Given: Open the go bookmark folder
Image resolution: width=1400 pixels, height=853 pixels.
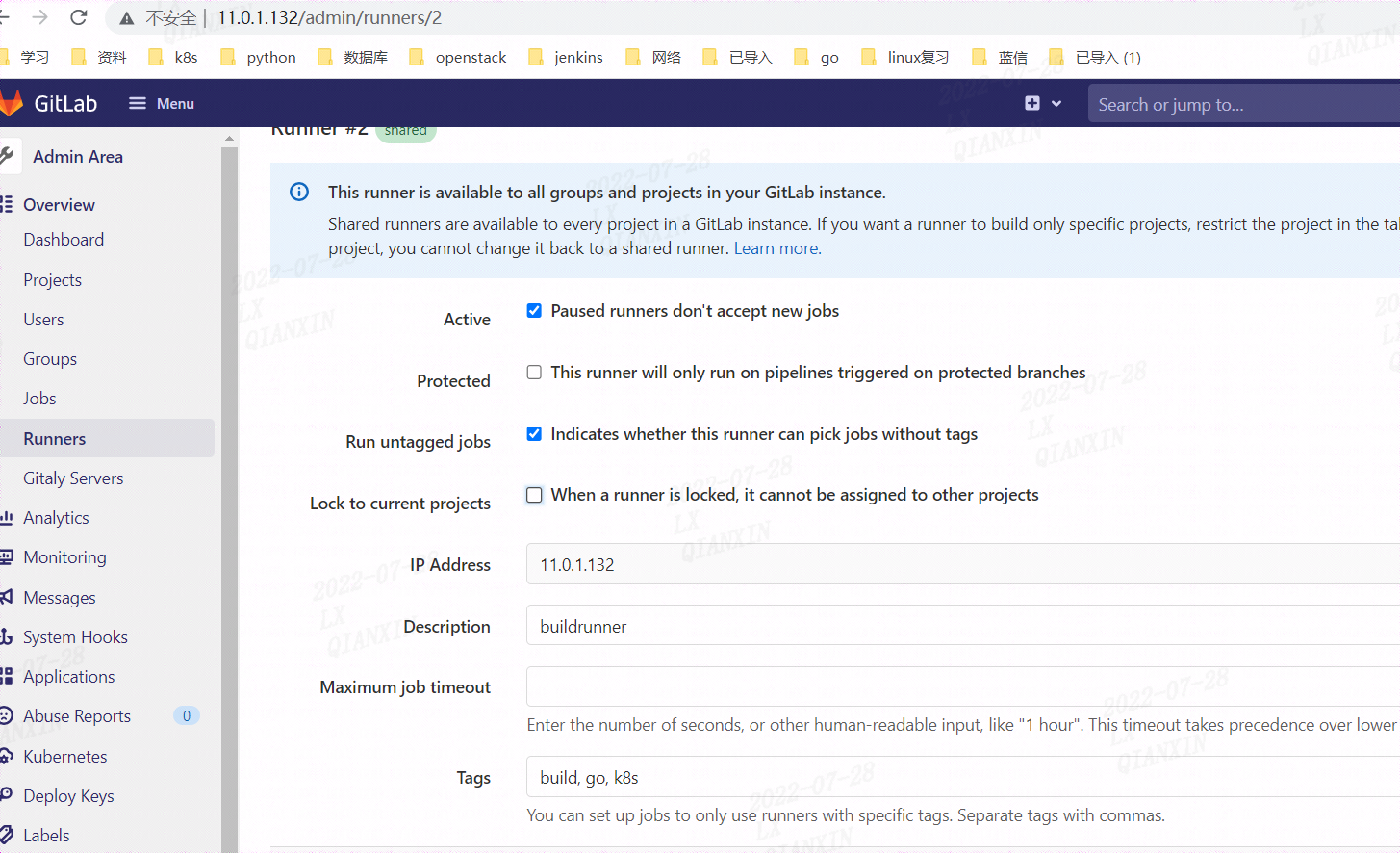Looking at the screenshot, I should pos(816,58).
